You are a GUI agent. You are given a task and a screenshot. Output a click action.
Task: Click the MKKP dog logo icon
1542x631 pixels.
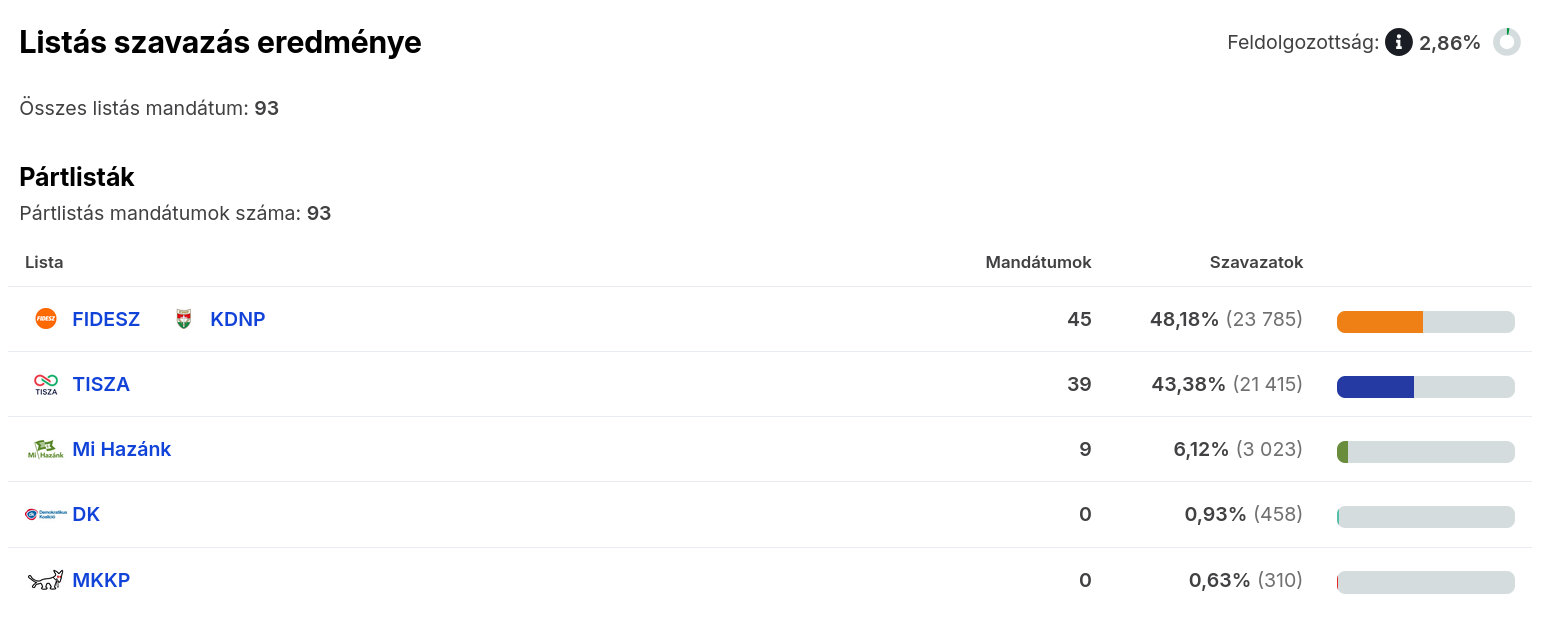pyautogui.click(x=46, y=580)
